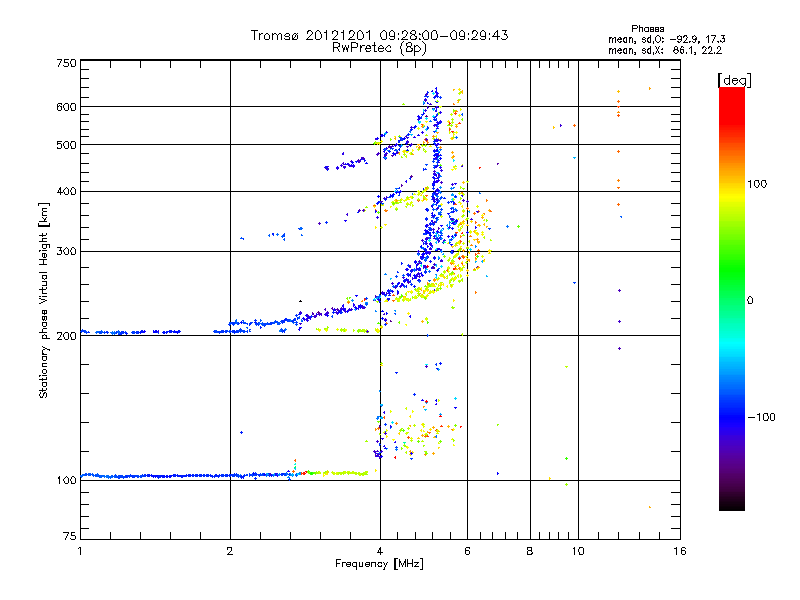
Task: Click the 'Frequency [MHz]' x-axis title
Action: 379,564
